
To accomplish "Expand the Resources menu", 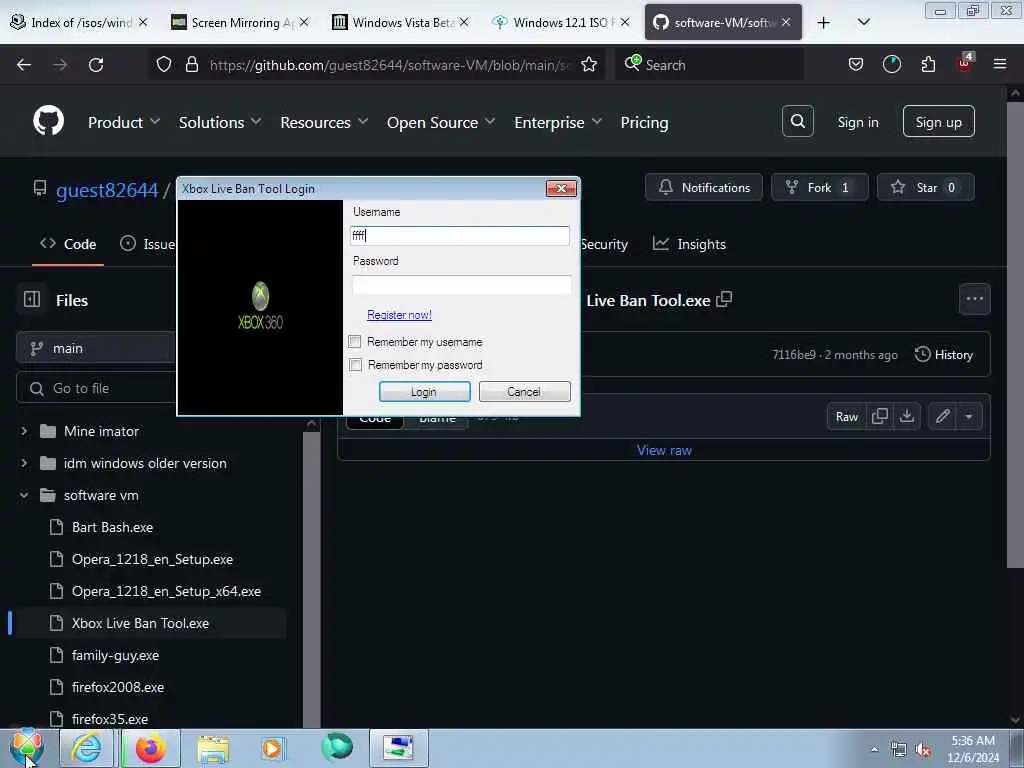I will click(324, 122).
